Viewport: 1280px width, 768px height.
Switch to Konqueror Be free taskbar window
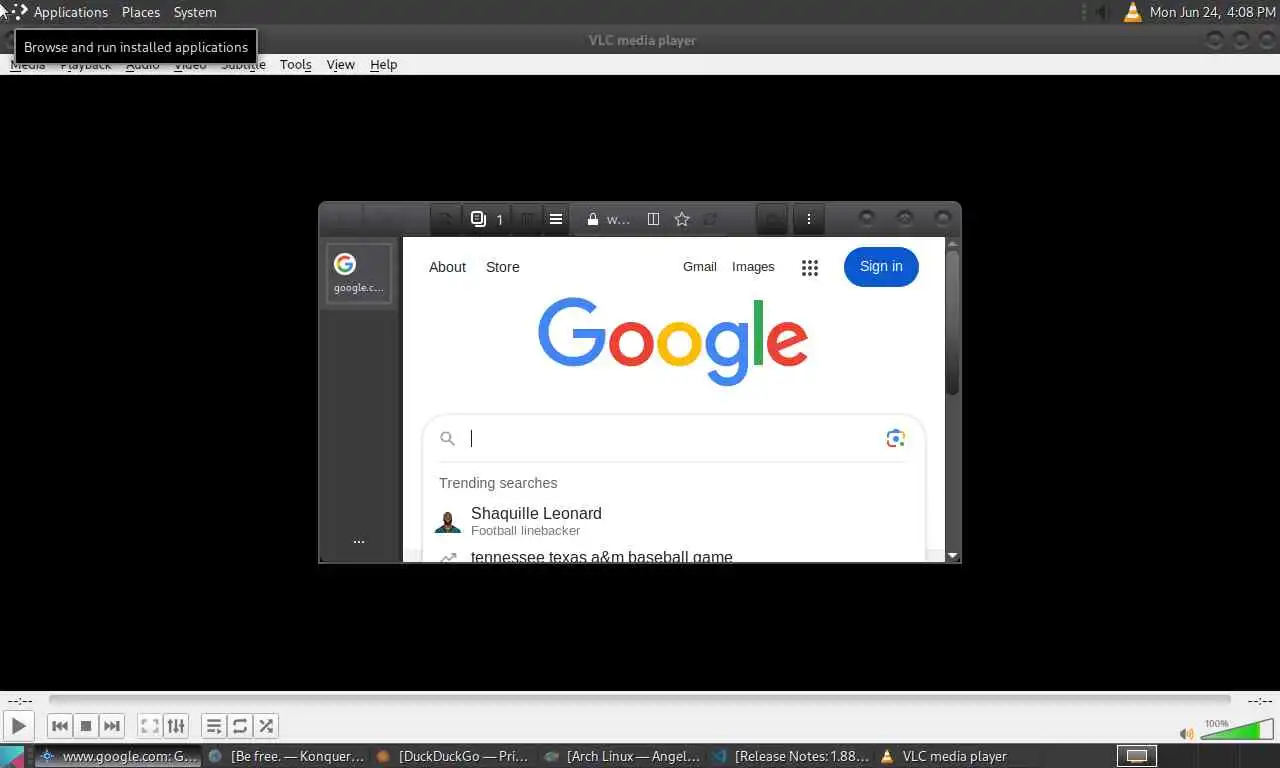[287, 756]
